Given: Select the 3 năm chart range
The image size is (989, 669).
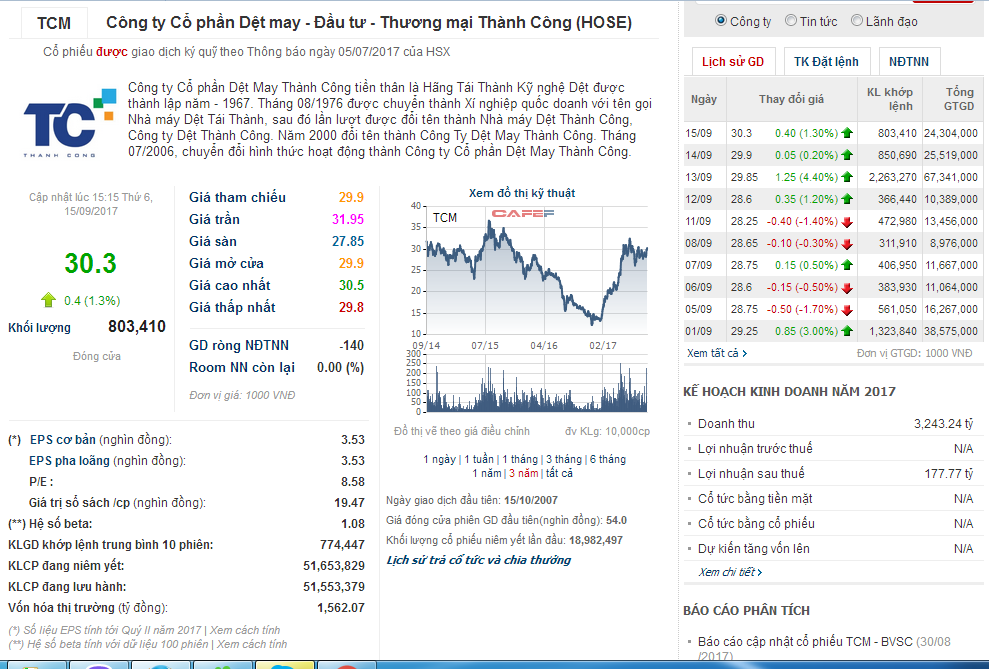Looking at the screenshot, I should point(524,473).
